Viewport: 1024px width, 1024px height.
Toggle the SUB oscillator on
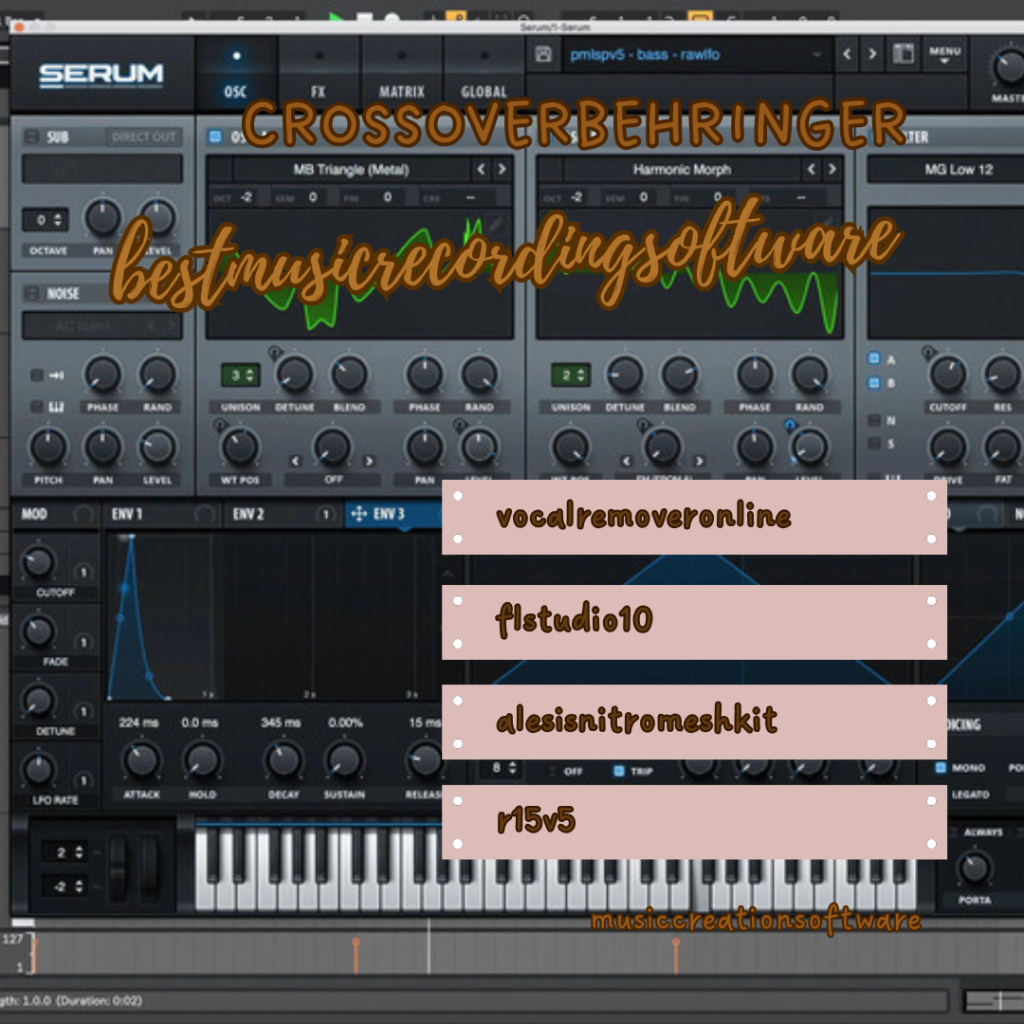(x=31, y=136)
